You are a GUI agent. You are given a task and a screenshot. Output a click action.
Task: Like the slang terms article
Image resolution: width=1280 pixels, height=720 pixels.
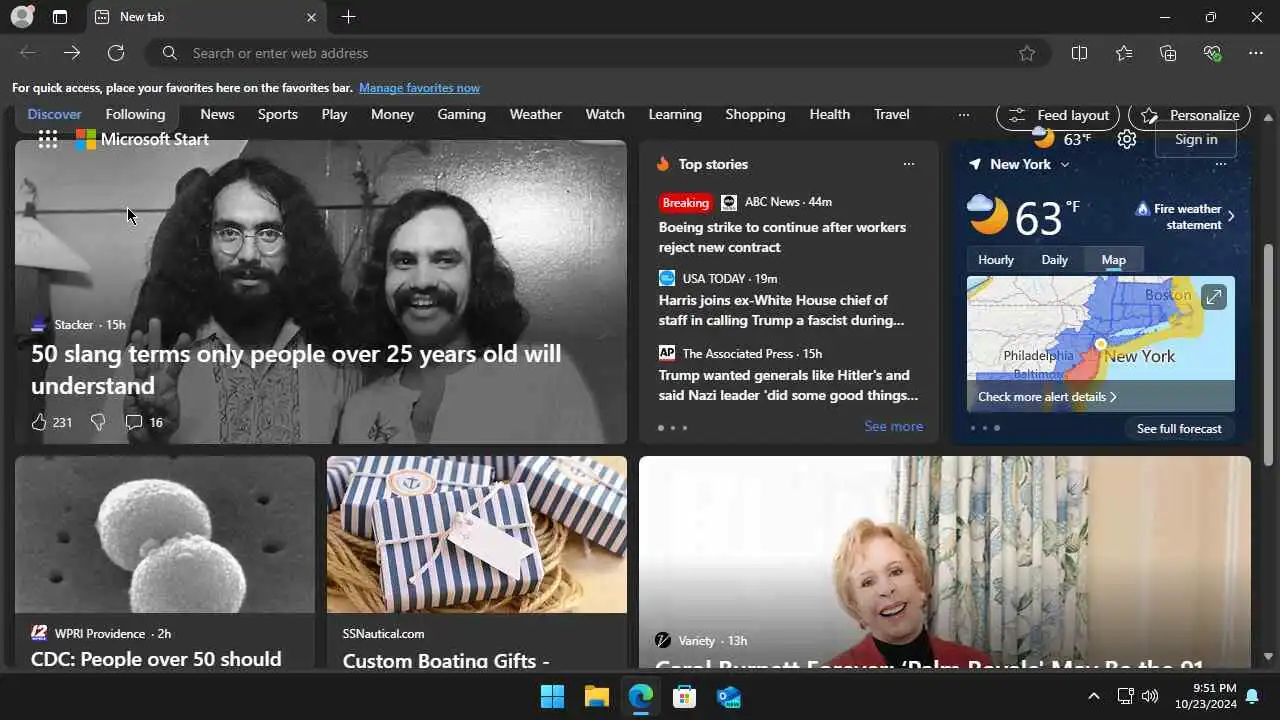tap(39, 422)
